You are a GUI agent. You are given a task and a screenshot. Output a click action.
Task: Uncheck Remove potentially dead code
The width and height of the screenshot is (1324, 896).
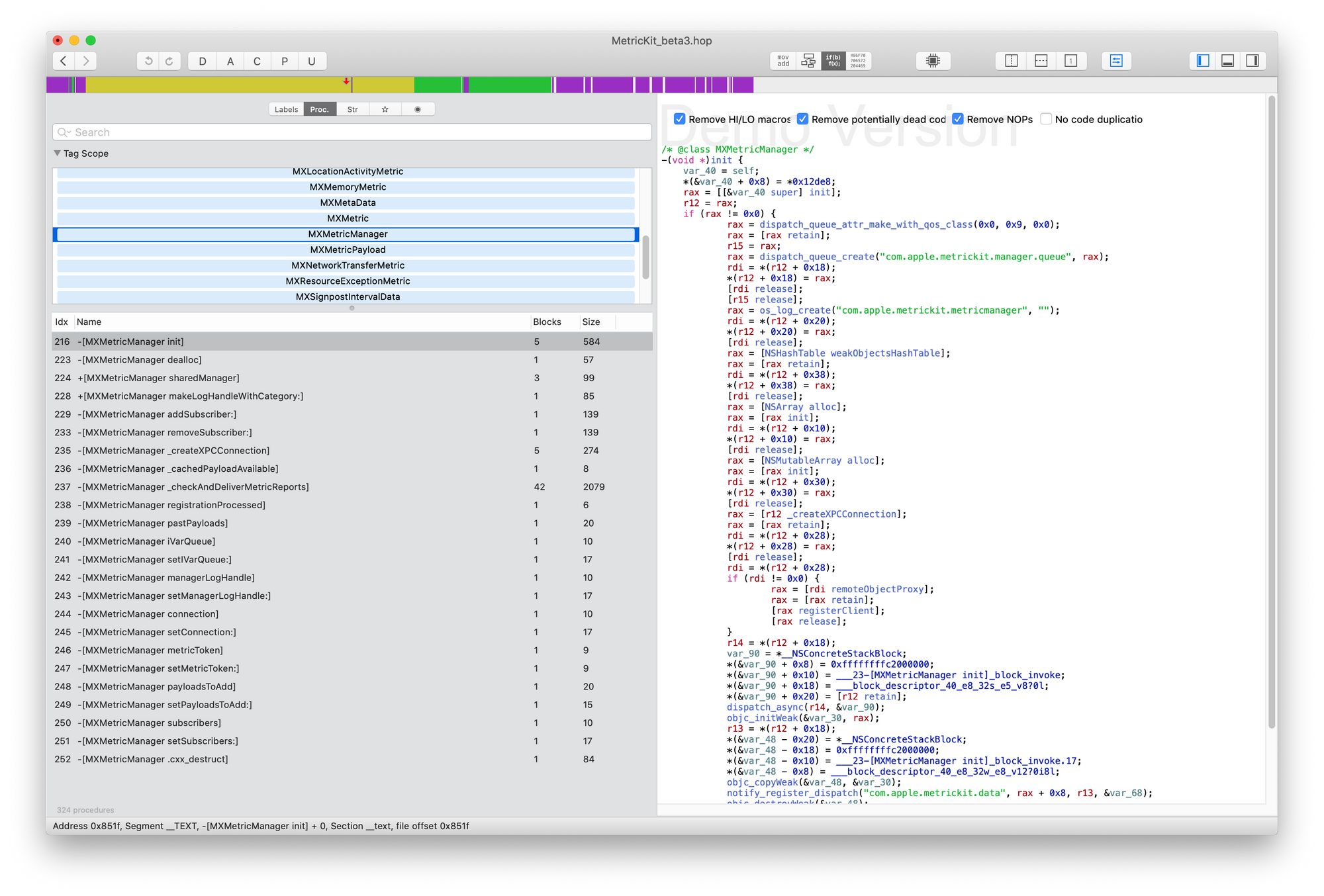802,119
